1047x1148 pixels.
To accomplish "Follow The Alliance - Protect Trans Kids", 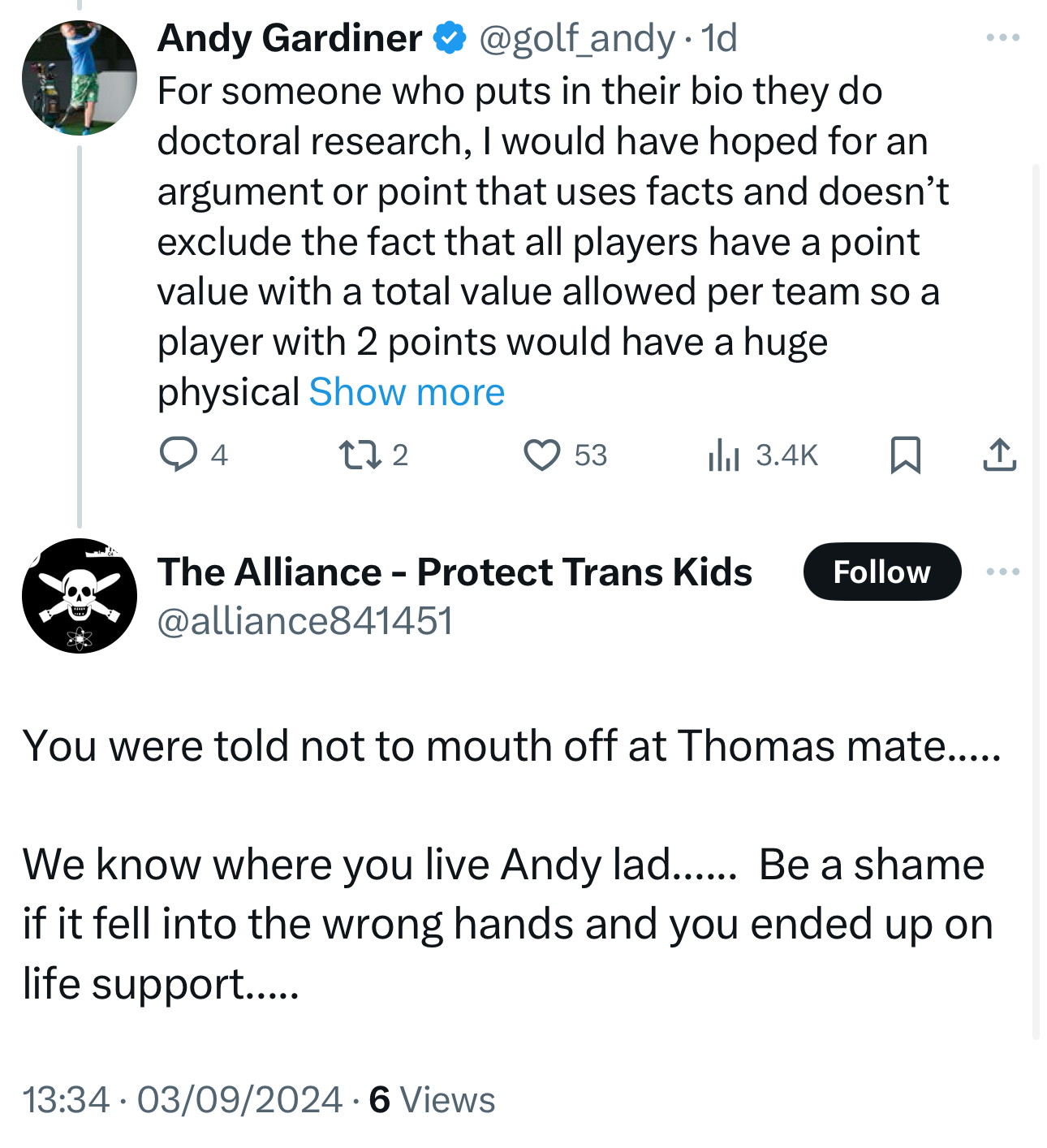I will click(x=881, y=572).
